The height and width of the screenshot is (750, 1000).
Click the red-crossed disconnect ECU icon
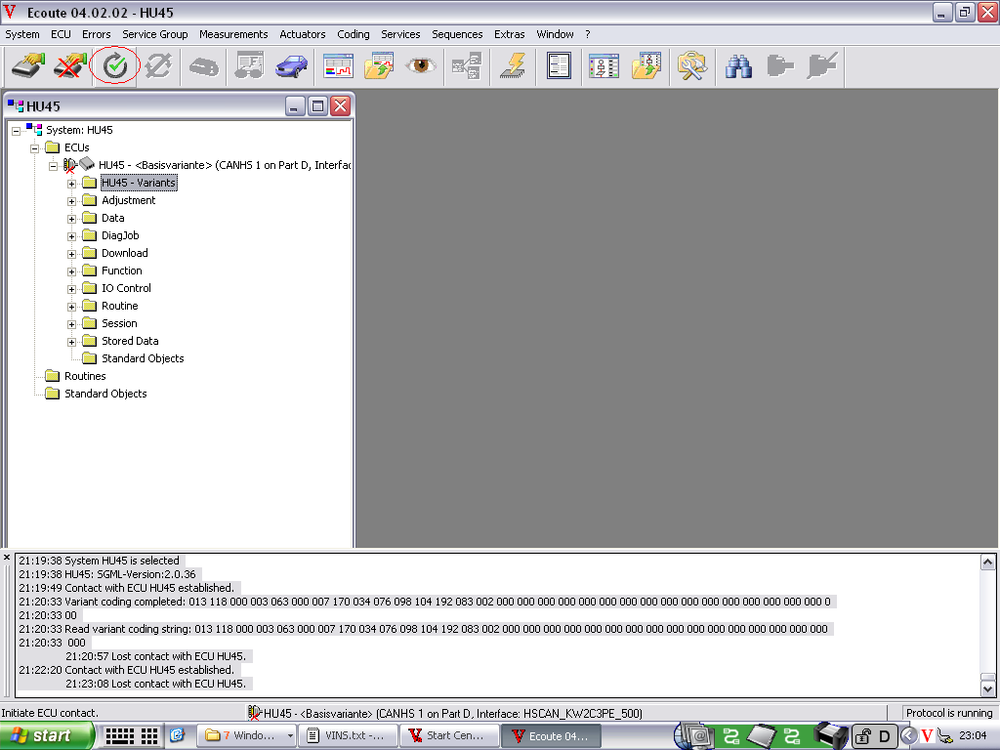[70, 67]
